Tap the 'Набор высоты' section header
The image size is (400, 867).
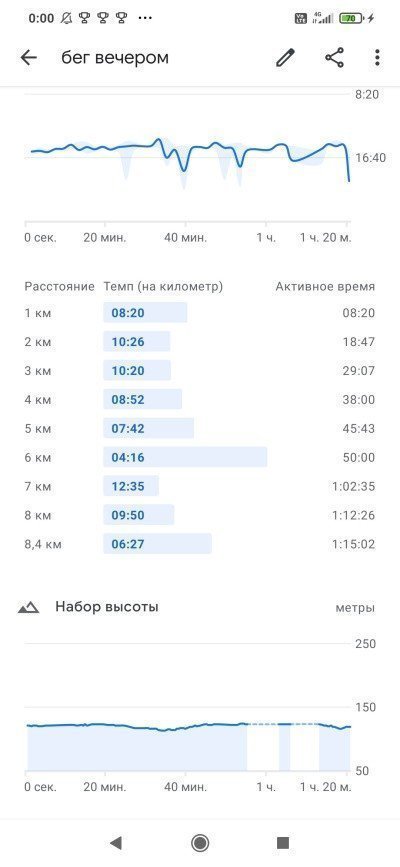pyautogui.click(x=107, y=607)
